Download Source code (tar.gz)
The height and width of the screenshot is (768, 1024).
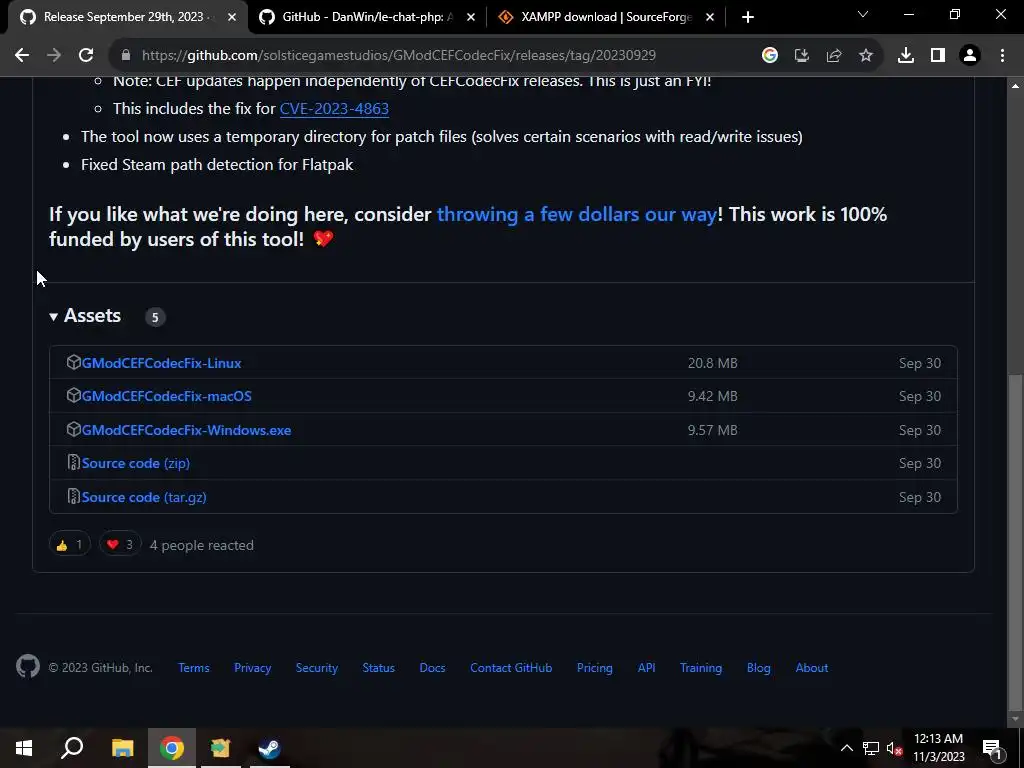click(144, 497)
